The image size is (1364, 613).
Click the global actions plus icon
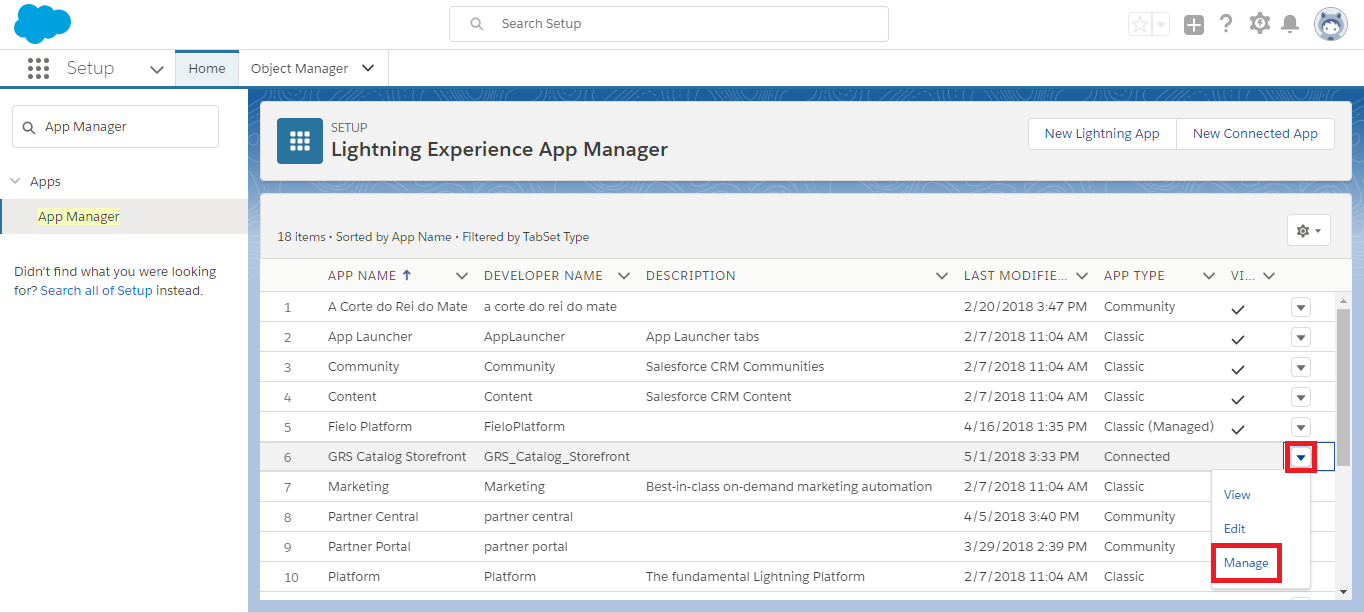(1194, 25)
